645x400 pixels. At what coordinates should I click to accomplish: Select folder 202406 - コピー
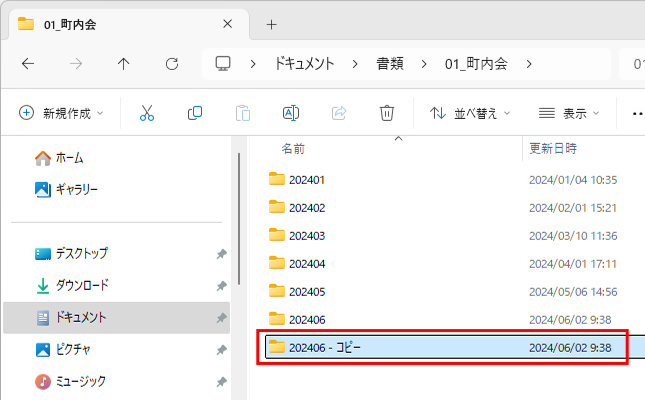coord(455,347)
